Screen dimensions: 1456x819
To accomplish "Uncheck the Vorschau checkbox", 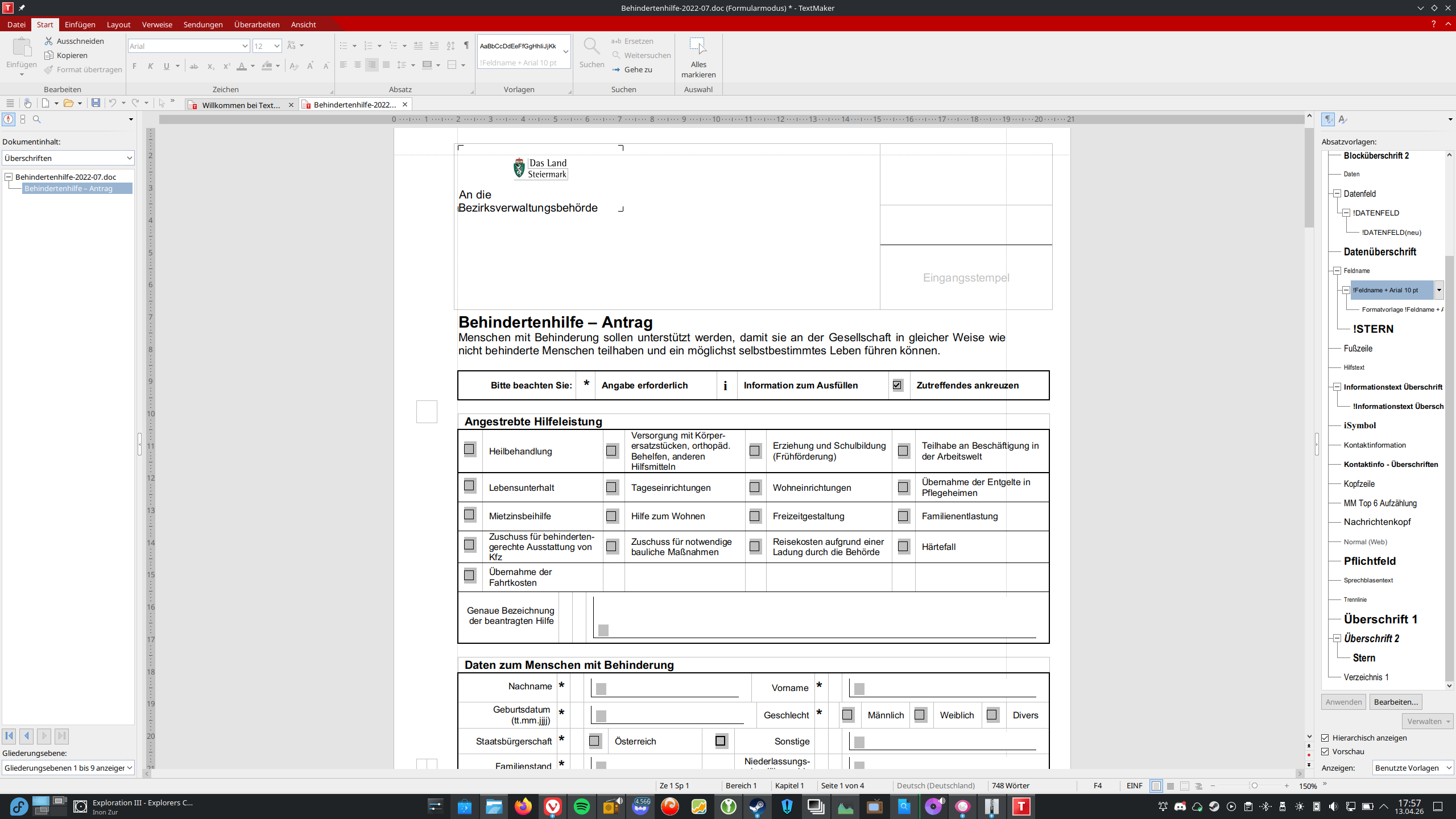I will (1326, 751).
